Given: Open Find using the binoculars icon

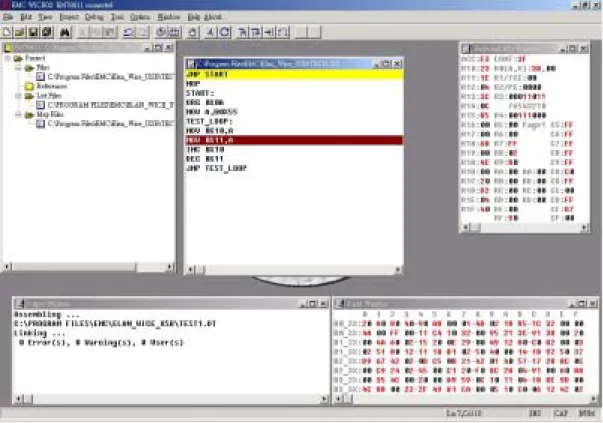Looking at the screenshot, I should coord(65,32).
